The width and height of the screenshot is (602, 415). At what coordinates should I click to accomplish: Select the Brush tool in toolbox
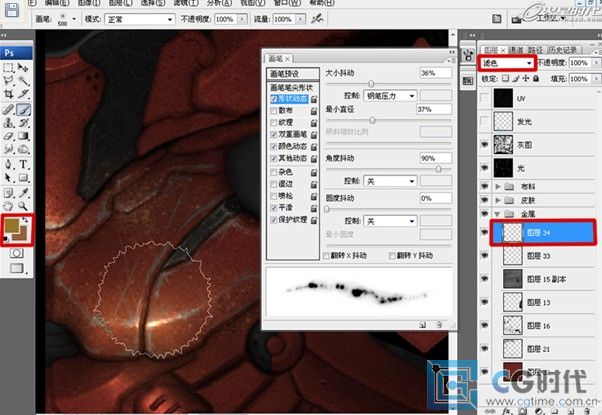tap(23, 110)
